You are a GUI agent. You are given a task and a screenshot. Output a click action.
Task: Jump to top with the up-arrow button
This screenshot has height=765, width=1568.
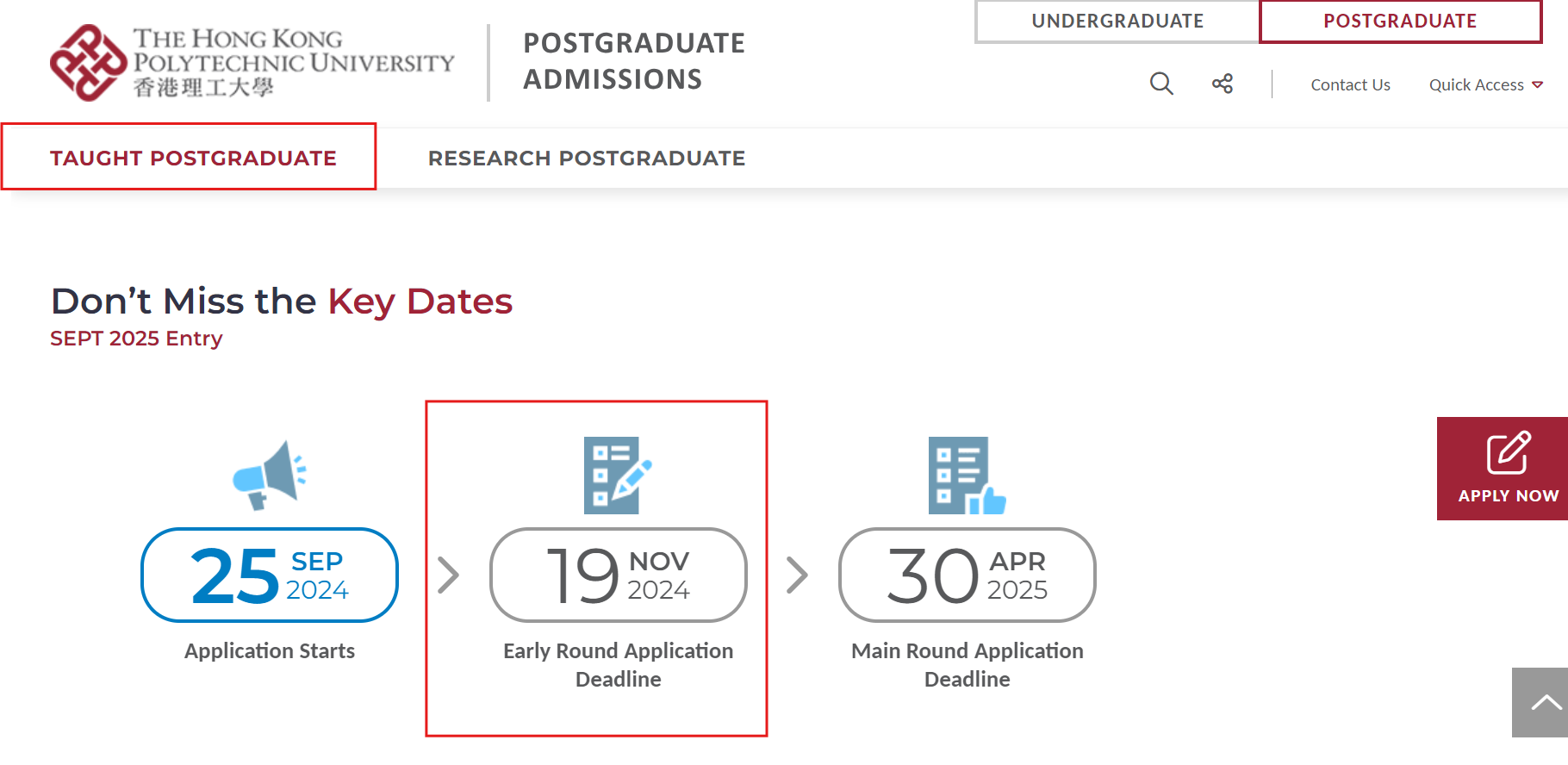point(1540,702)
